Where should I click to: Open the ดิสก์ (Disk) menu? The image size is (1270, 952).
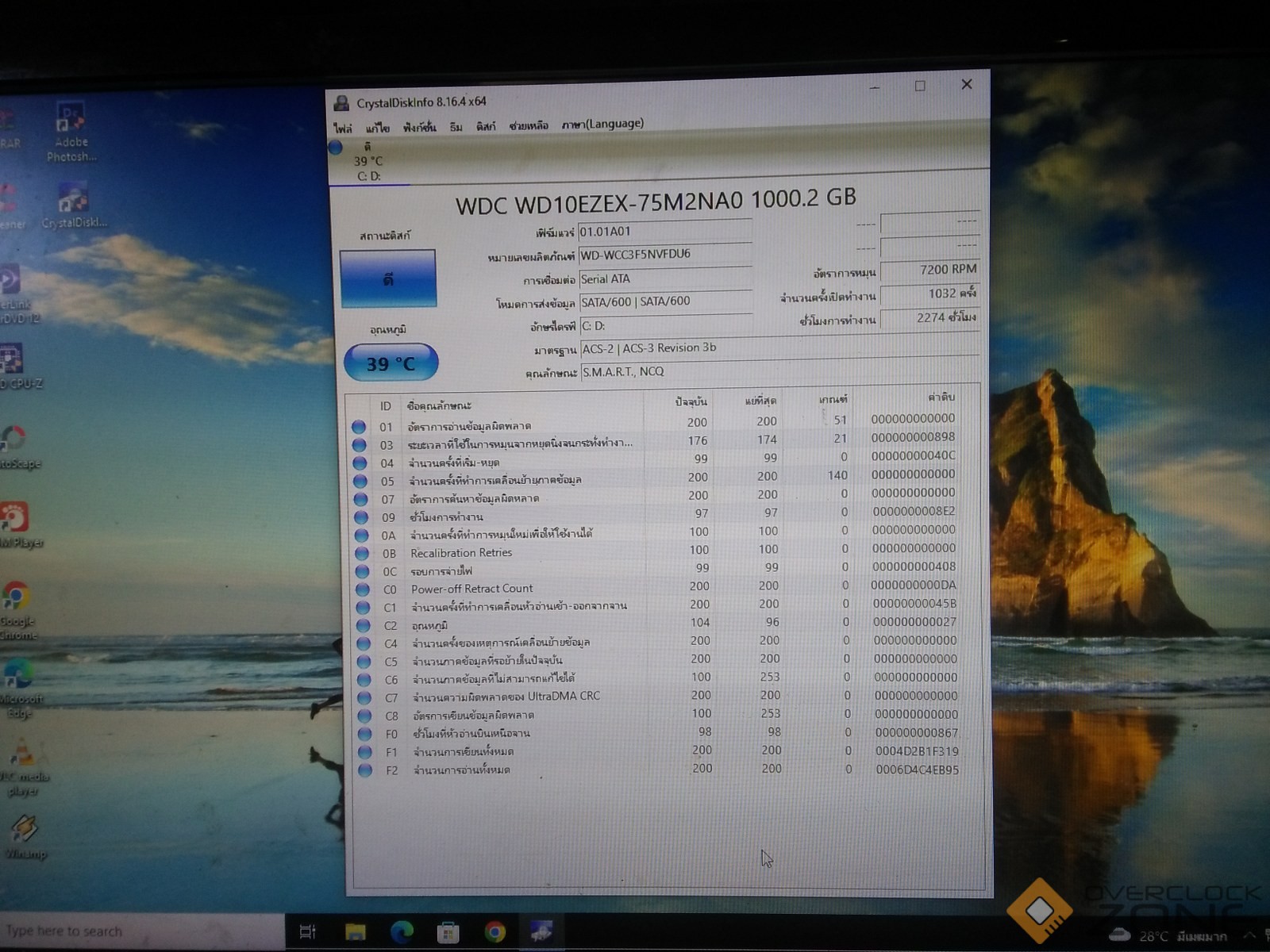pos(486,126)
